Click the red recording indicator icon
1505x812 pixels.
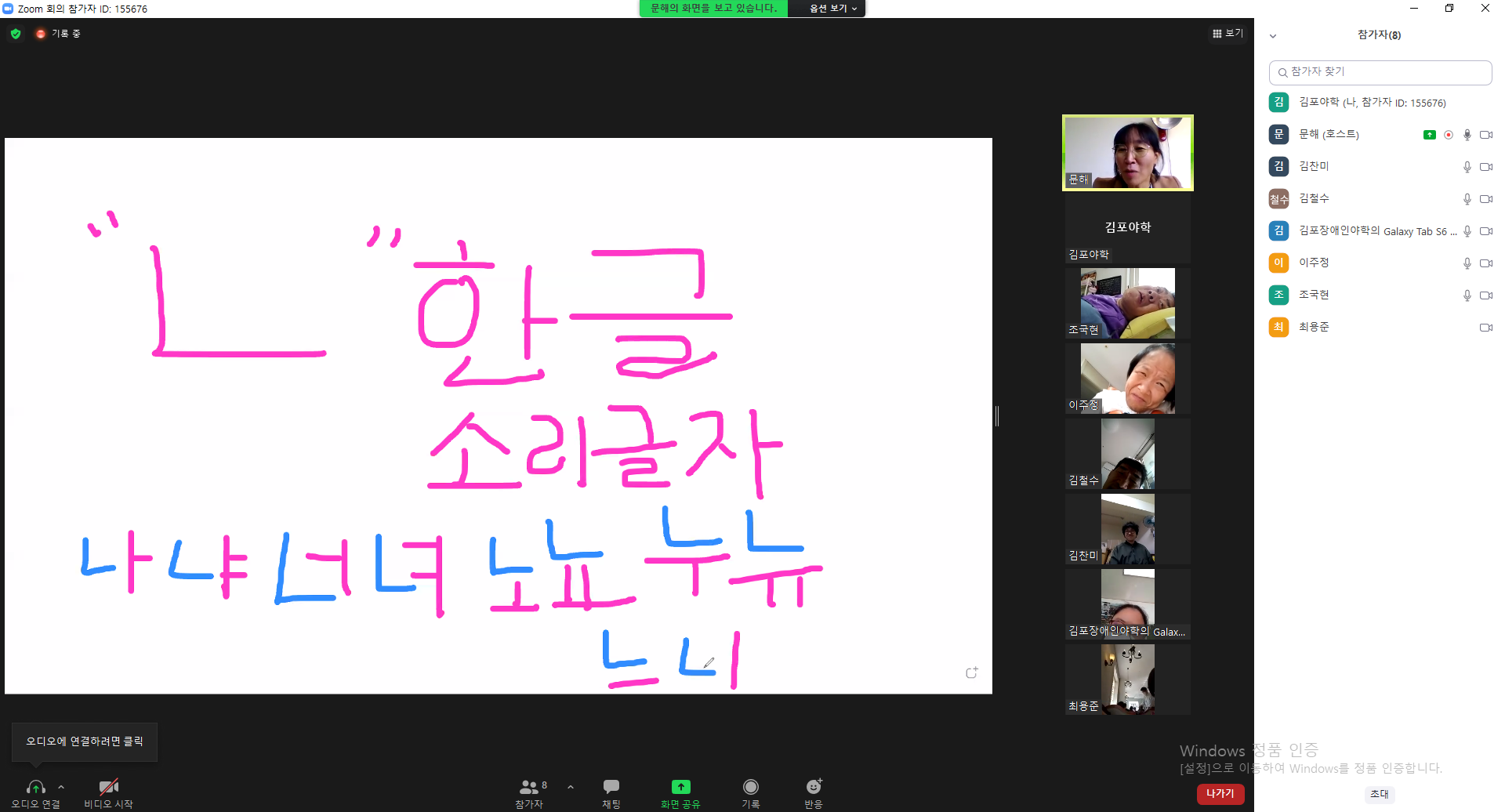pyautogui.click(x=41, y=34)
